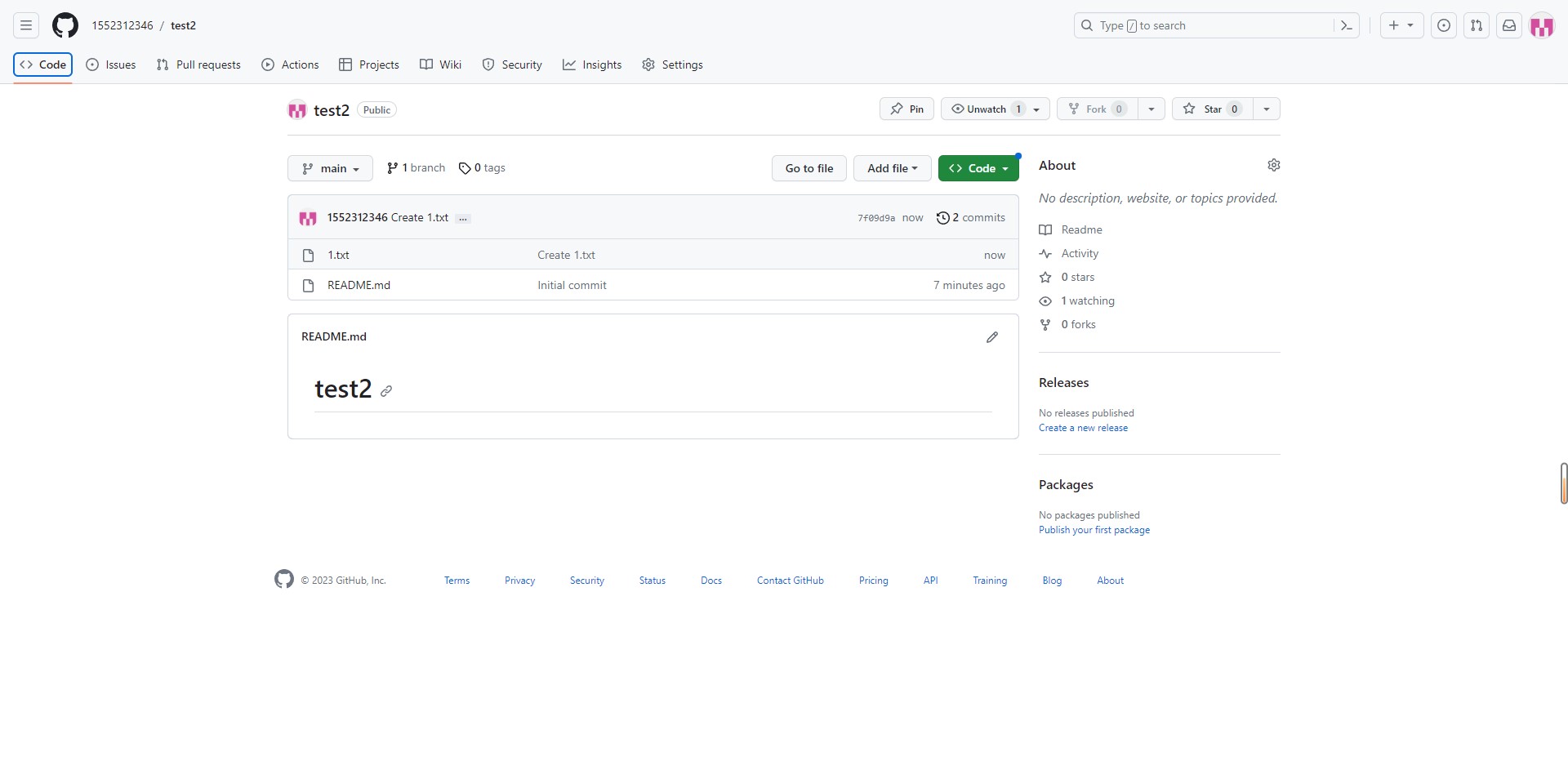Click the Create a new release link
Viewport: 1568px width, 761px height.
pyautogui.click(x=1083, y=428)
